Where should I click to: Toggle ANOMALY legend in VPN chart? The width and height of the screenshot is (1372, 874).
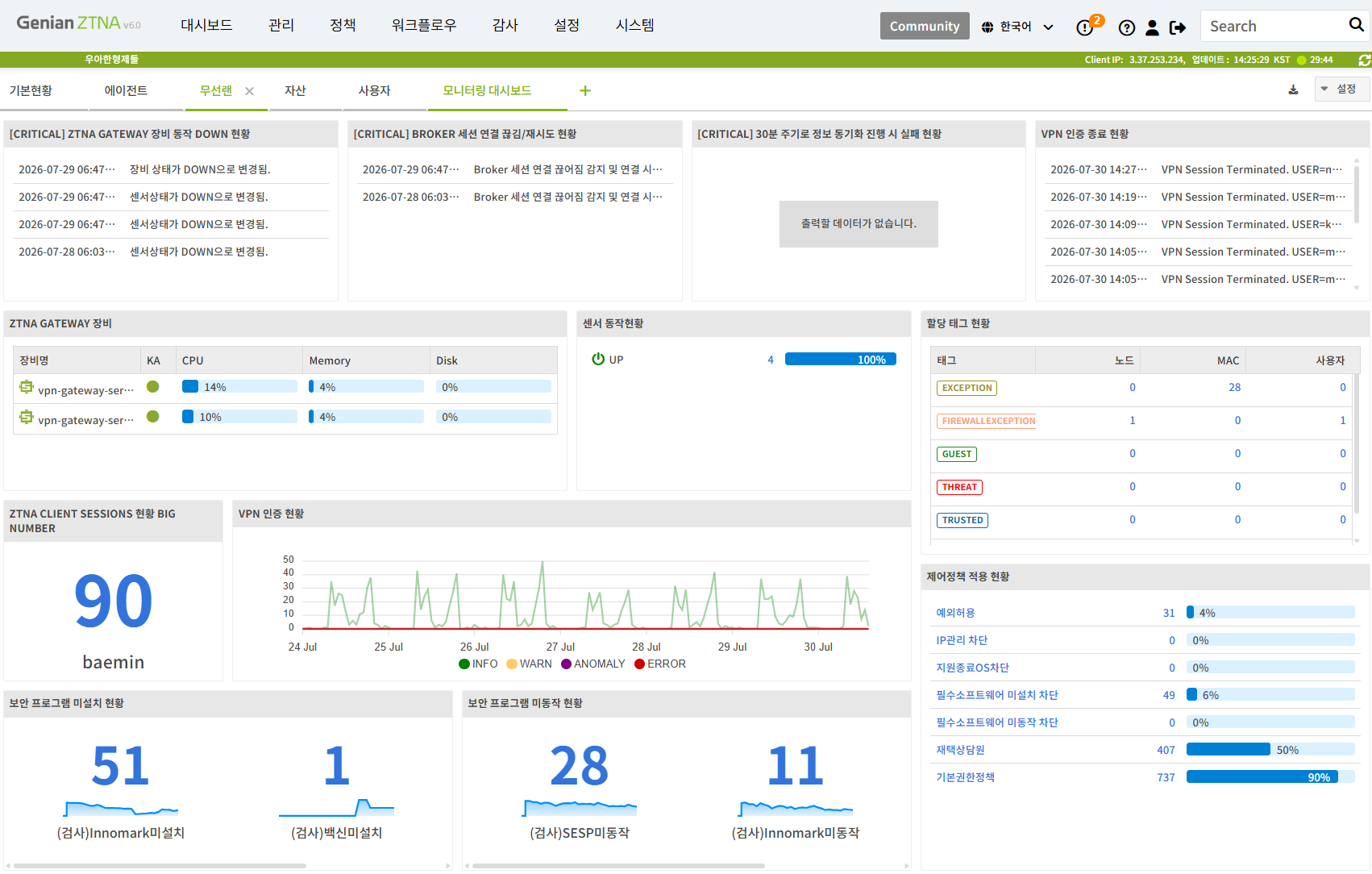[x=593, y=664]
